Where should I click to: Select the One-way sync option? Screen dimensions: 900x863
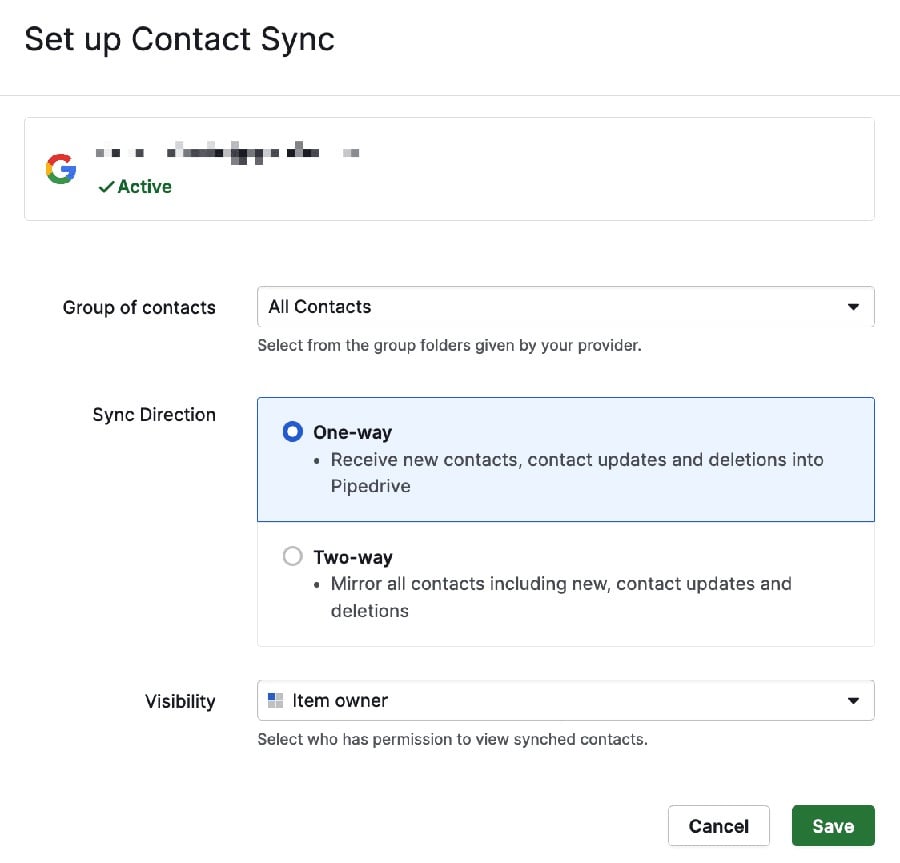pos(292,431)
